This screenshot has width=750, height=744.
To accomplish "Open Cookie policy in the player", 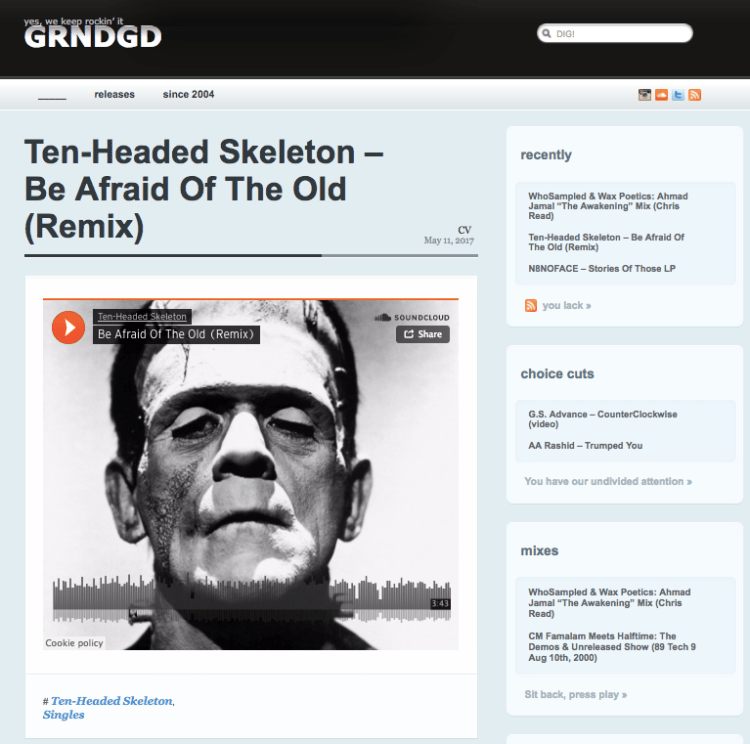I will pyautogui.click(x=74, y=643).
